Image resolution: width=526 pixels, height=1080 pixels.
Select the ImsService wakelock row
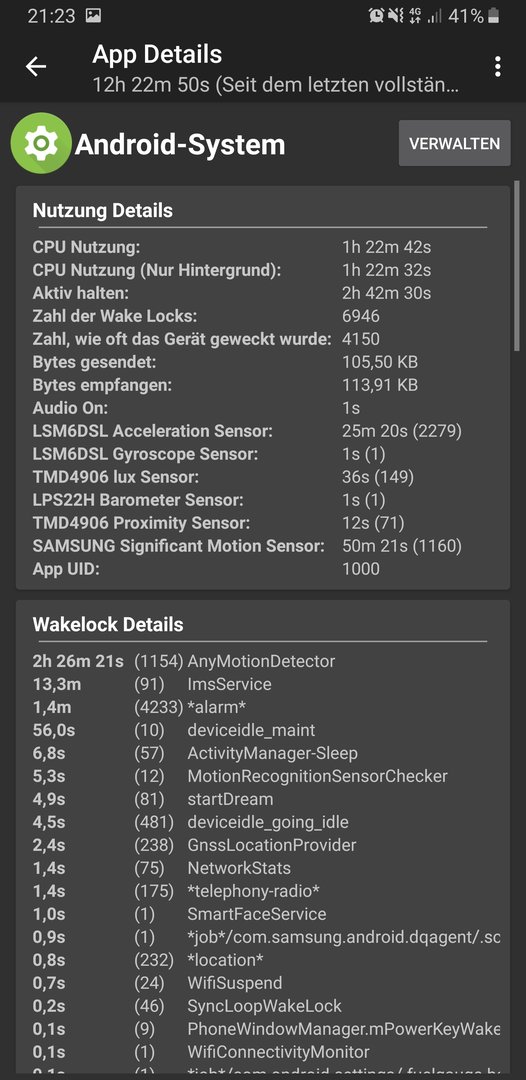point(261,684)
